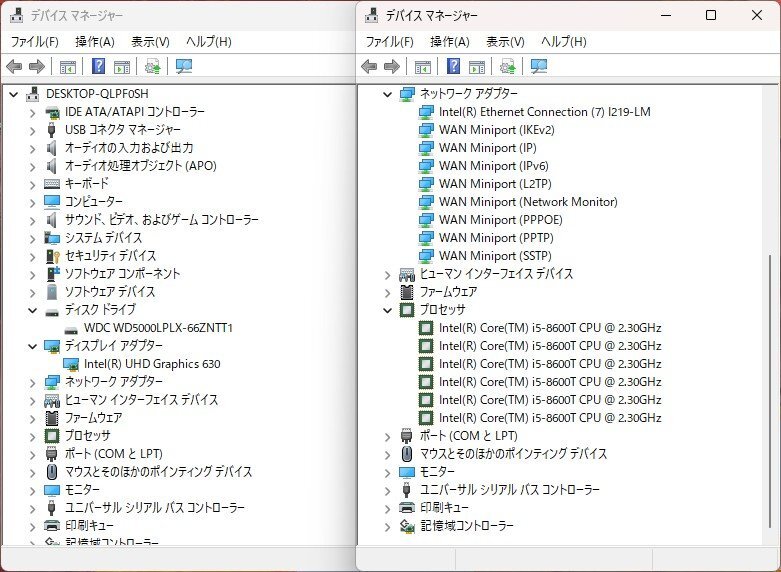Select WAN Miniport (L2TP) entry
Image resolution: width=781 pixels, height=572 pixels.
pyautogui.click(x=495, y=184)
